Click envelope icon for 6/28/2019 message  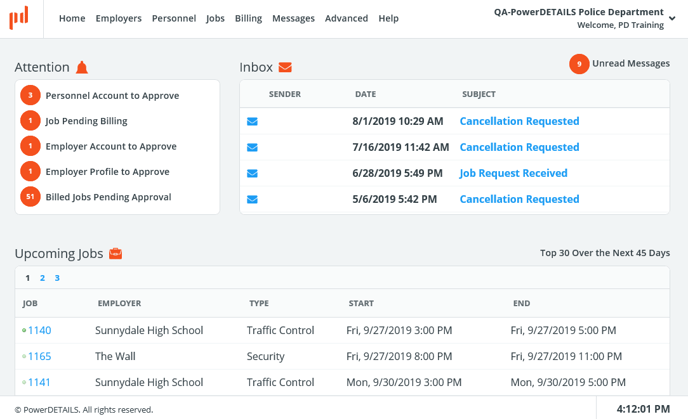(253, 174)
